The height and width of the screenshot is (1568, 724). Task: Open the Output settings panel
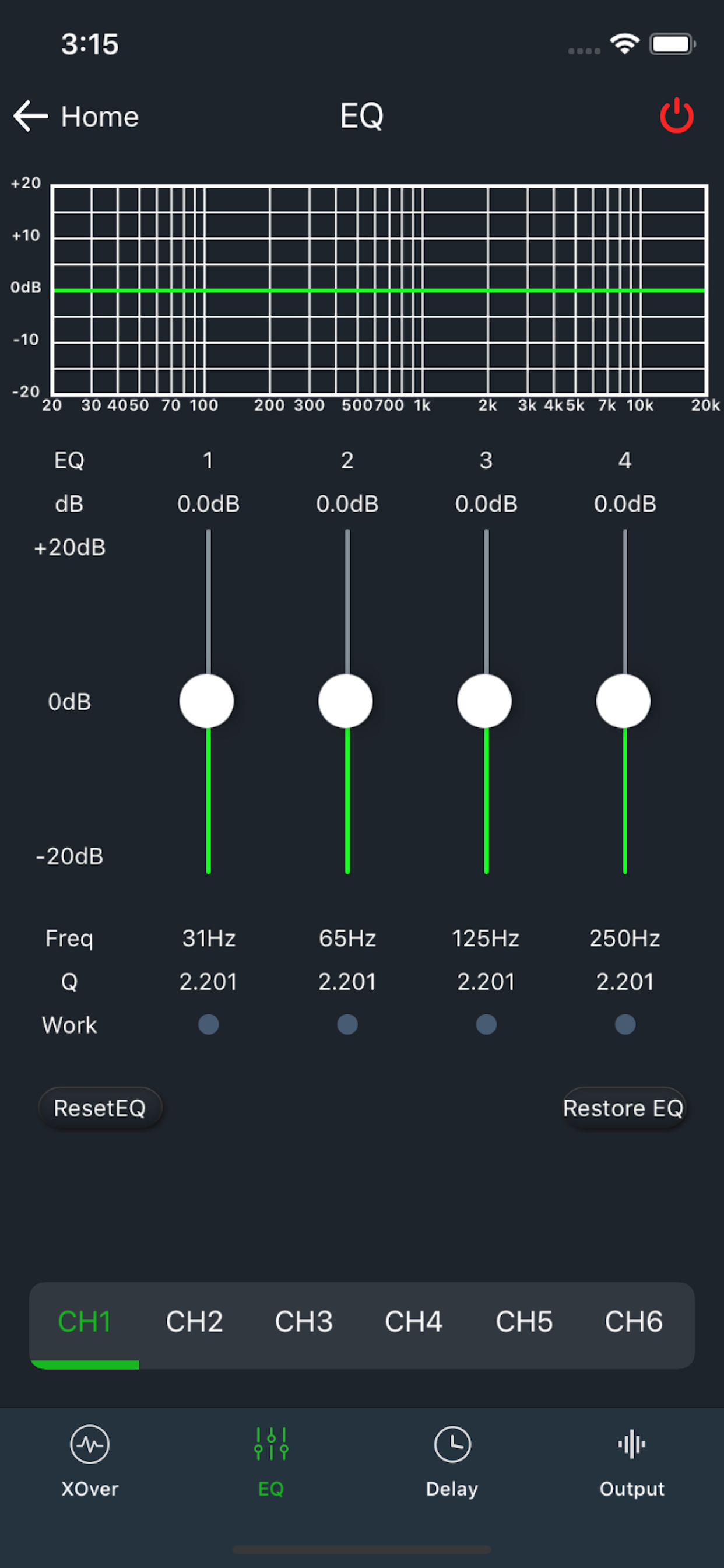[x=631, y=1443]
